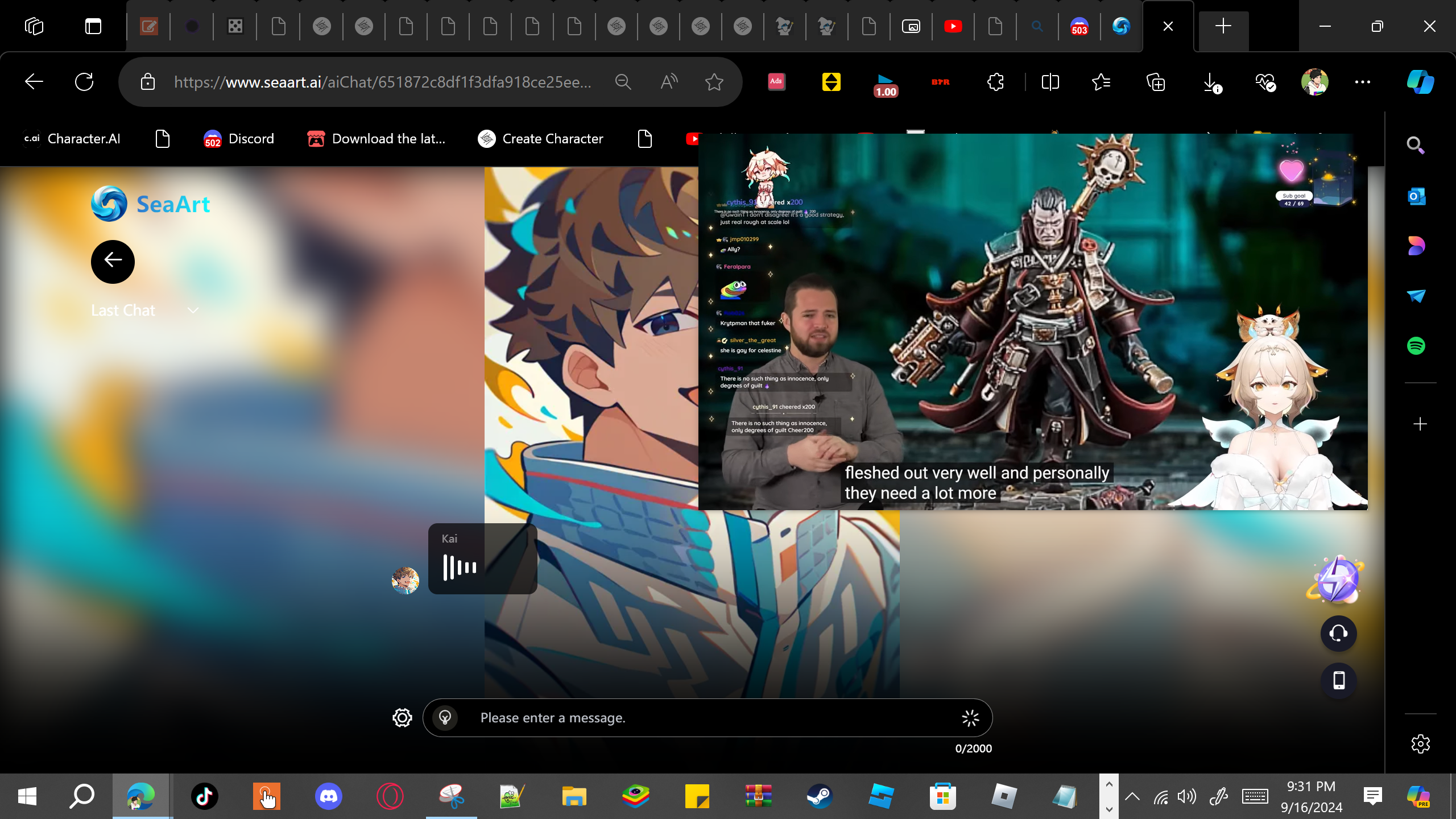Open Edge sidebar settings gear

(1420, 744)
